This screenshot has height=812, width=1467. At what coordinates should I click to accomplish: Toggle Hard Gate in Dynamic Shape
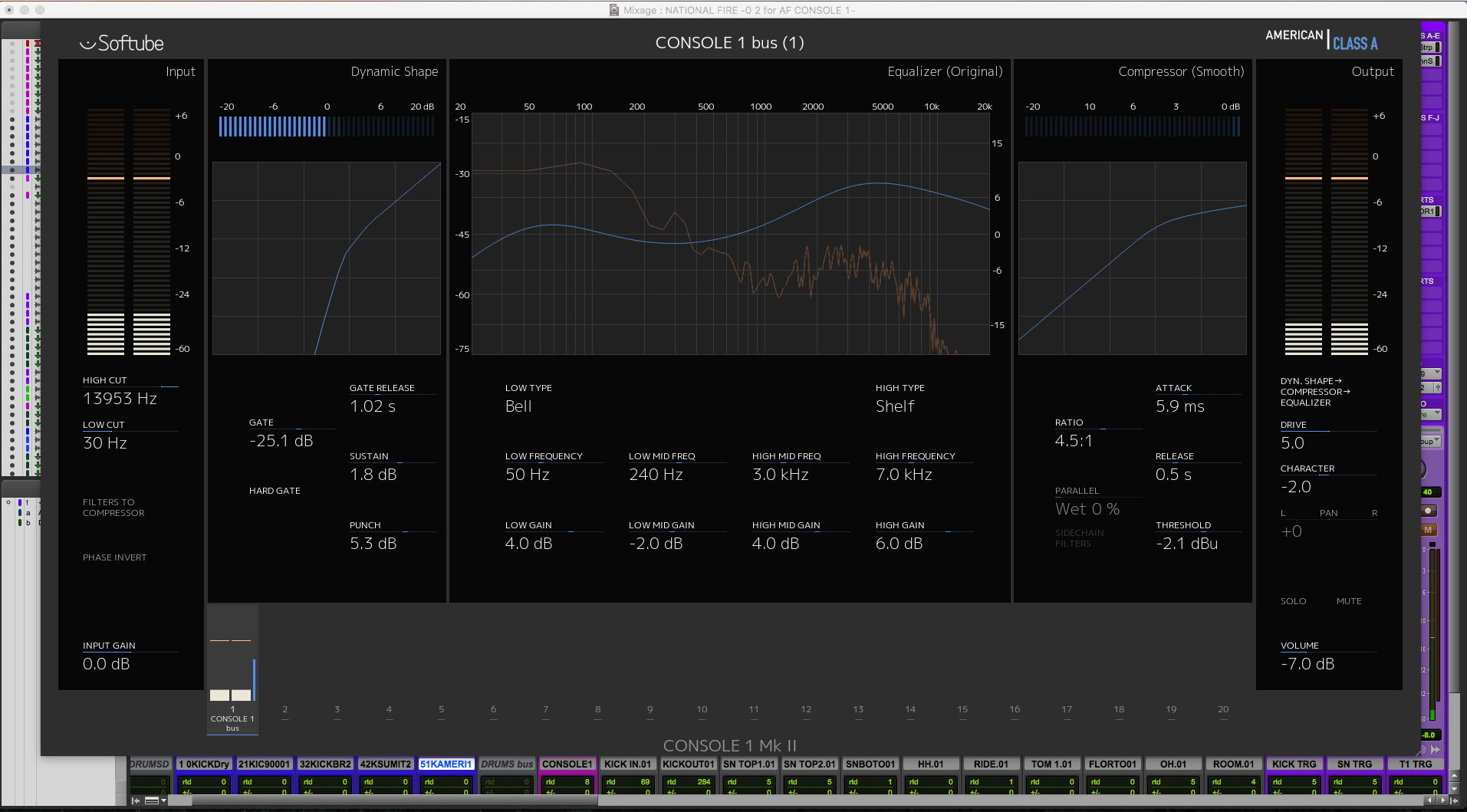click(275, 491)
